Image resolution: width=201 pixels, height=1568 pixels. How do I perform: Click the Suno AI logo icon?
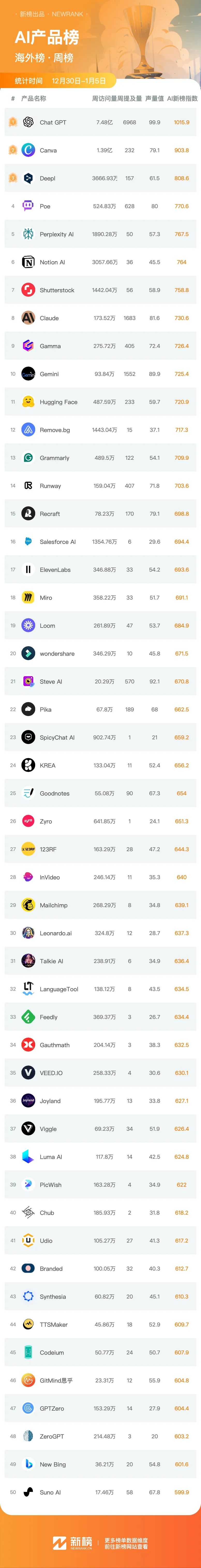[28, 1492]
